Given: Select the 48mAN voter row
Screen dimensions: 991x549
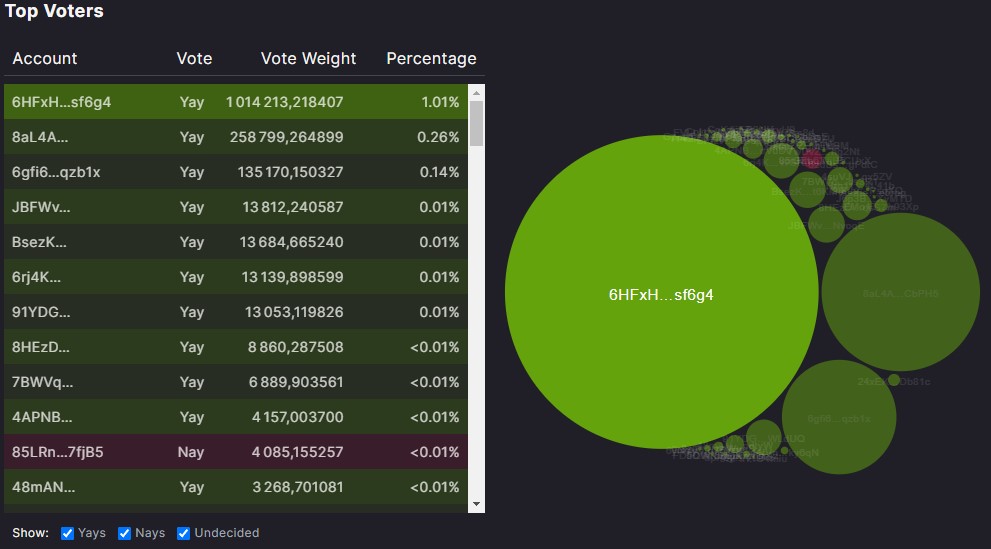Looking at the screenshot, I should (x=235, y=487).
